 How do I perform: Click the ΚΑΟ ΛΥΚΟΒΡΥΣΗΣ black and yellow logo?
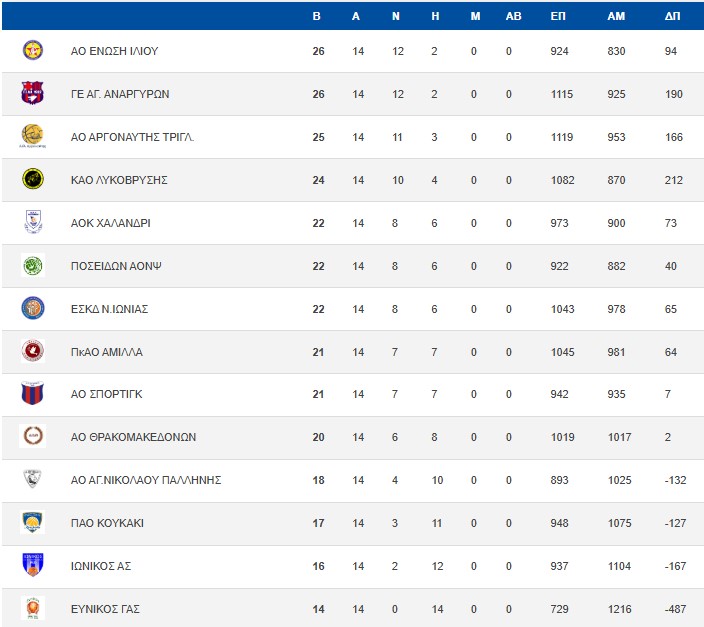tap(33, 179)
